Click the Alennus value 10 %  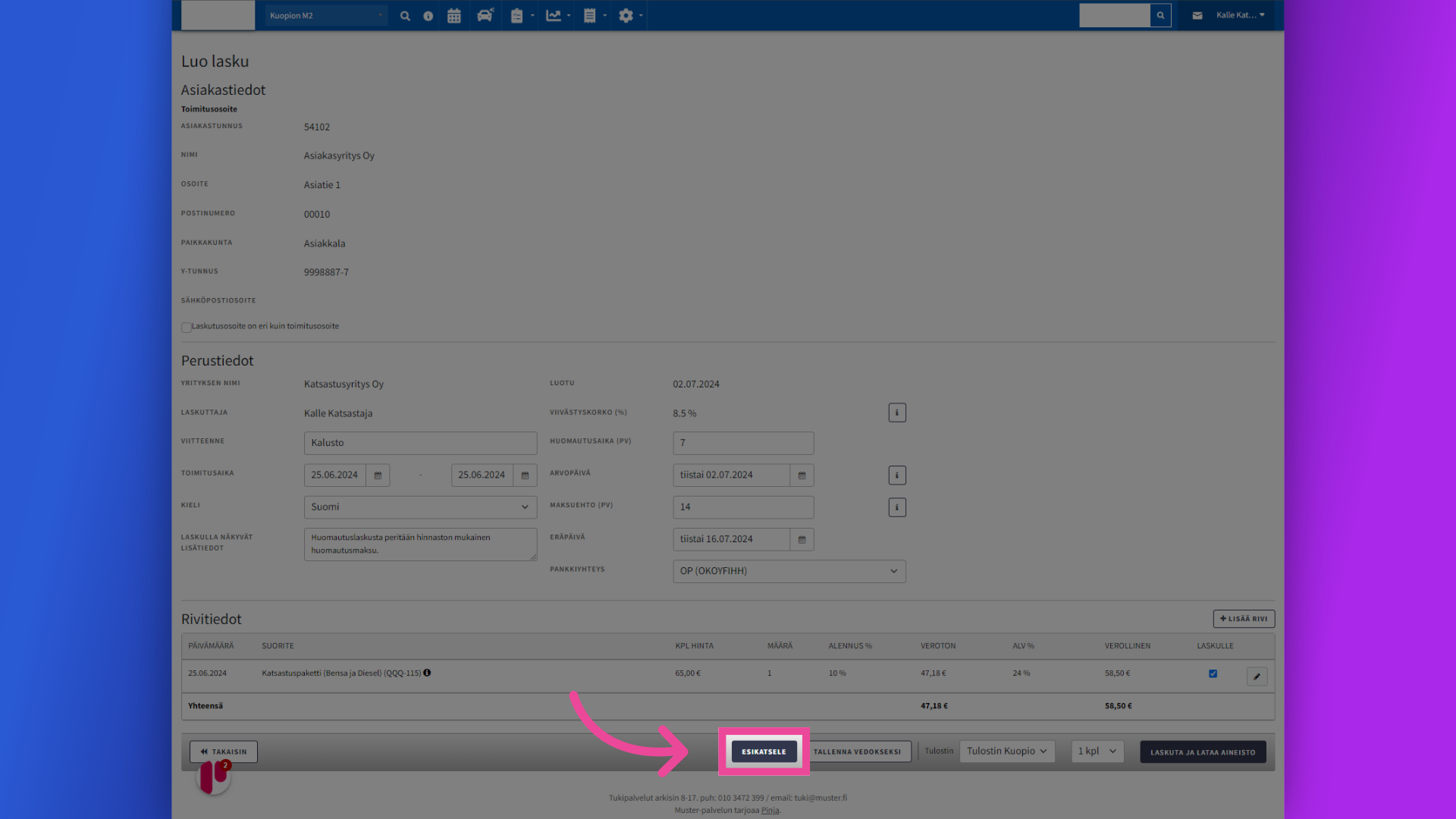pyautogui.click(x=837, y=673)
